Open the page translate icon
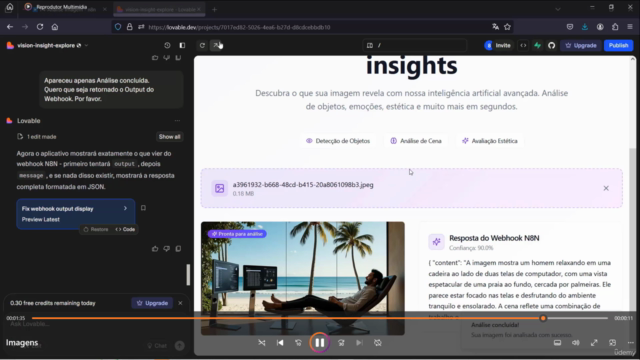The image size is (640, 360). click(496, 27)
